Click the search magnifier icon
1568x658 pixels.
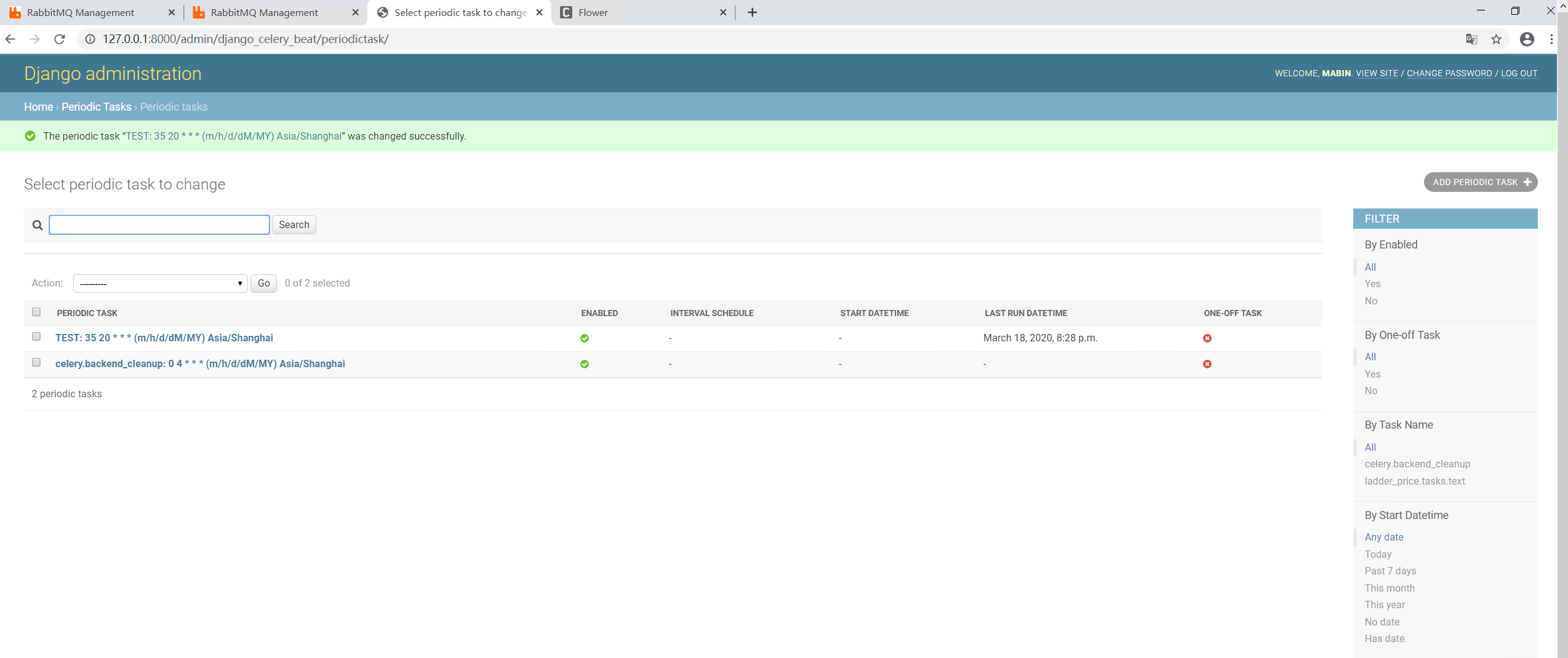coord(38,225)
